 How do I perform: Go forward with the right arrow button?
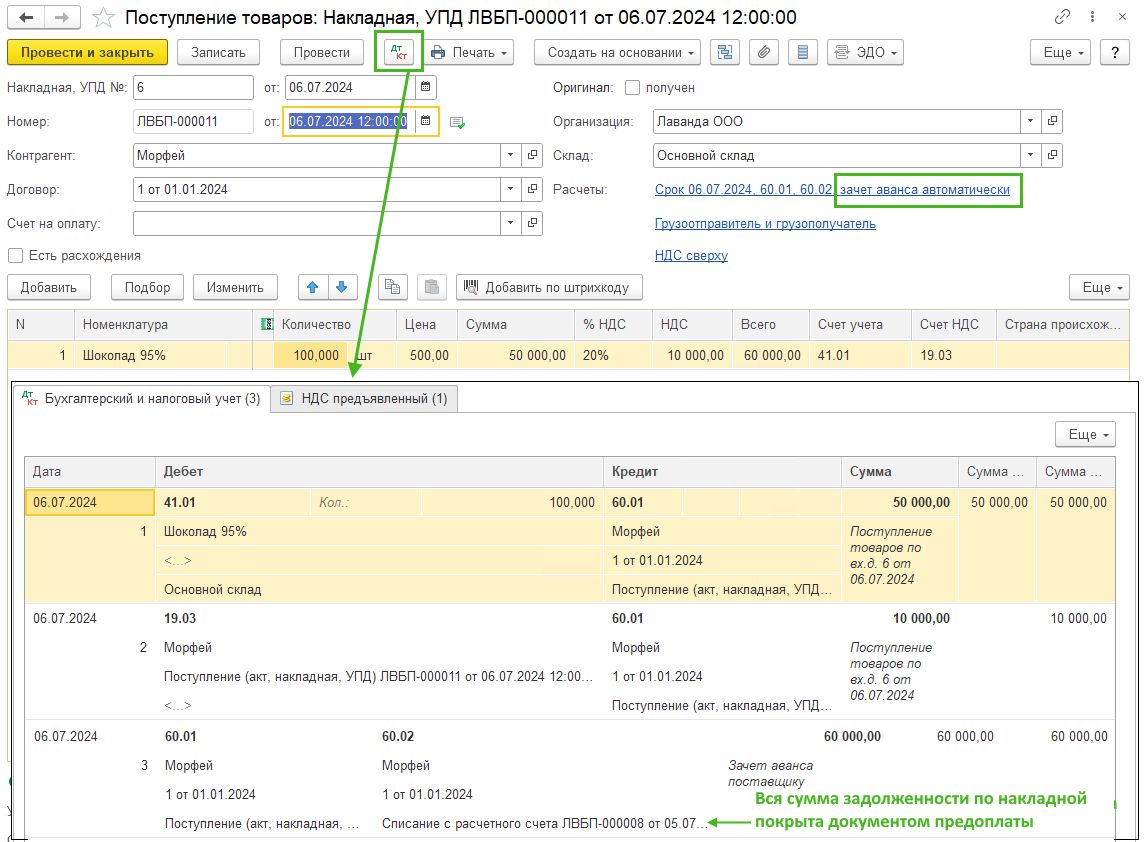point(62,18)
